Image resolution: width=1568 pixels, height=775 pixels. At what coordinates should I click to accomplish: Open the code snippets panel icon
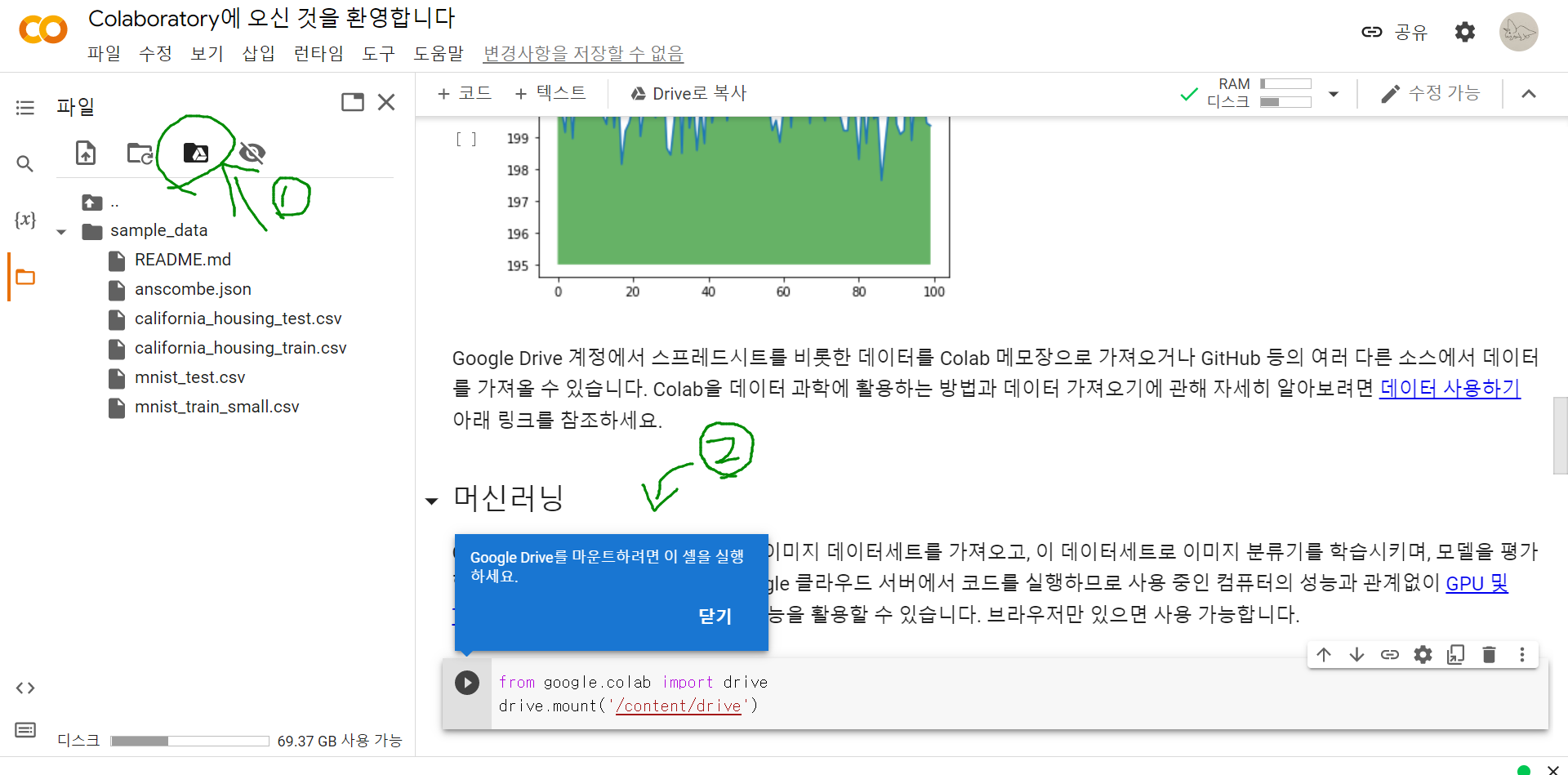click(25, 688)
